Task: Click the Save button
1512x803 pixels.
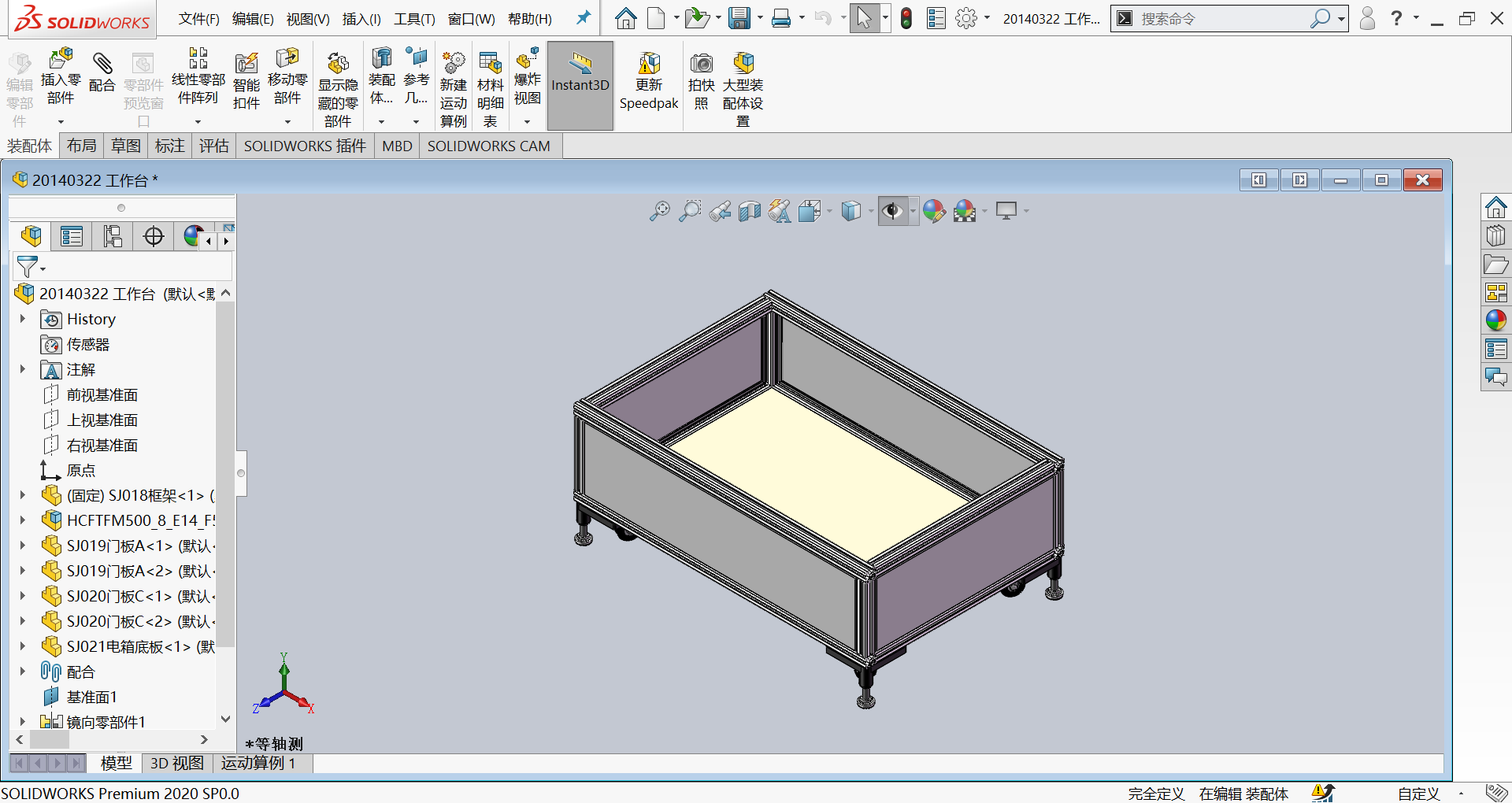Action: (739, 18)
